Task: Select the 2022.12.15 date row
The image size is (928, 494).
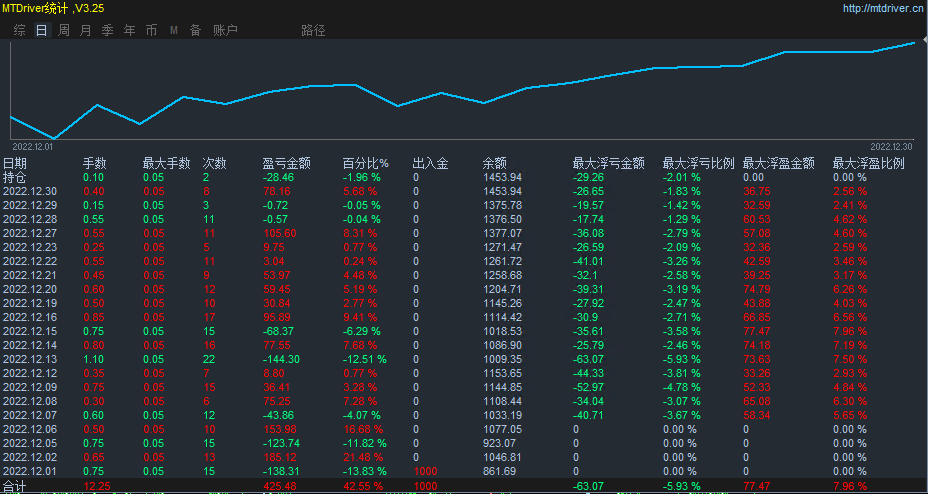Action: click(x=30, y=331)
